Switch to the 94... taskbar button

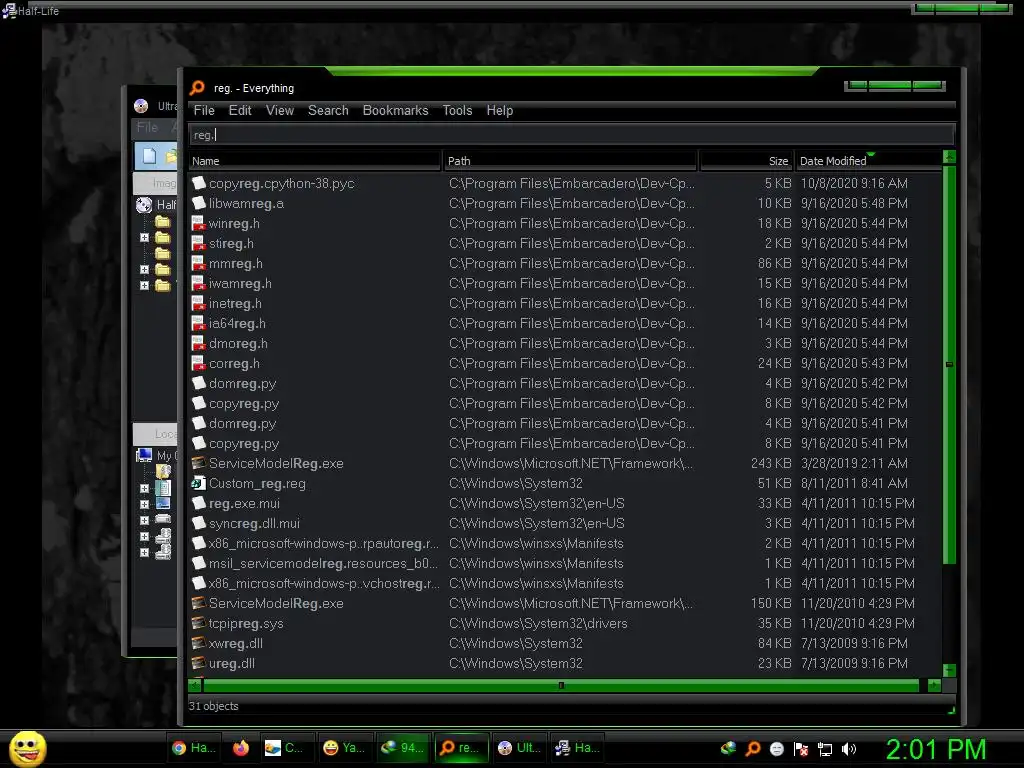(x=403, y=748)
